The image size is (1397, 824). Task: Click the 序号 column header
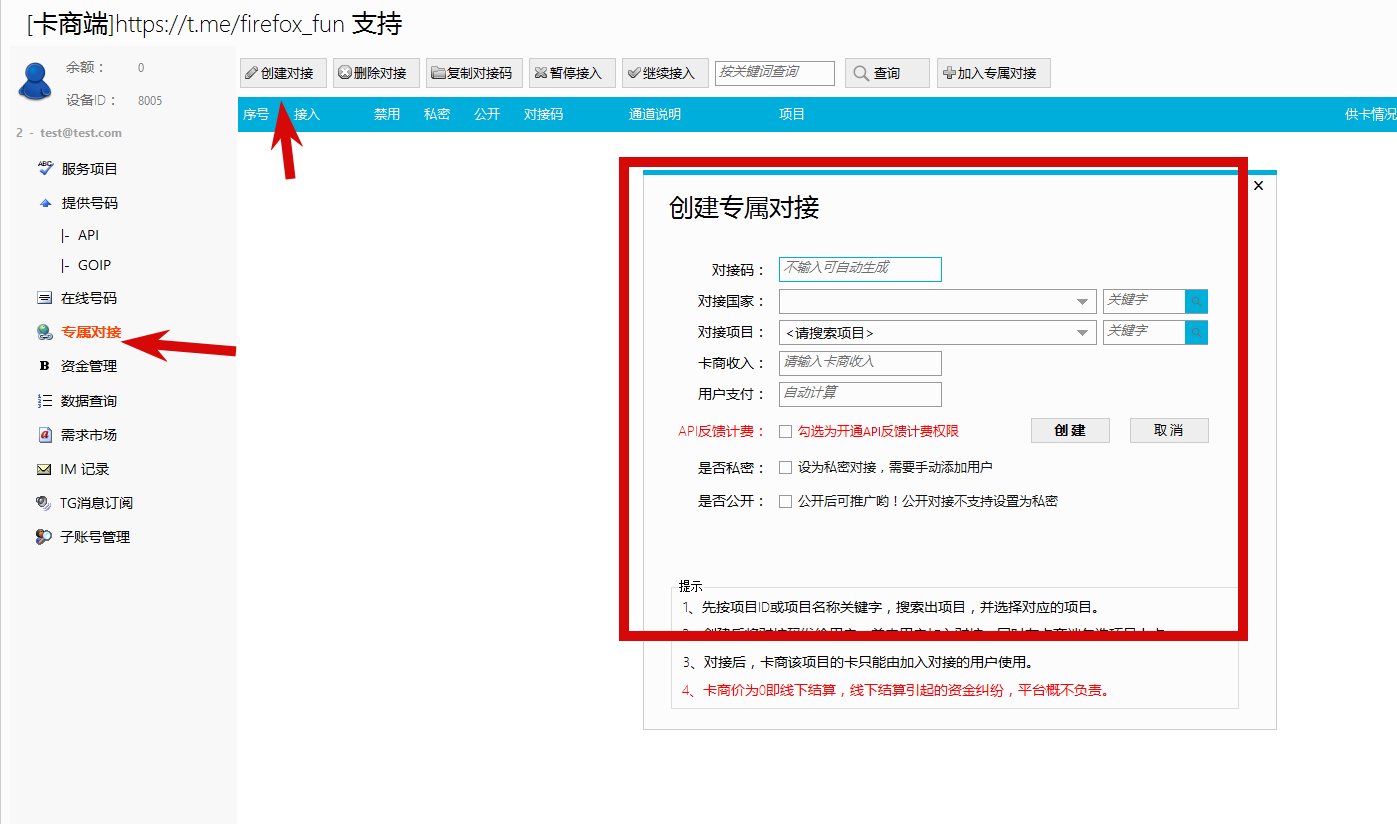click(256, 115)
